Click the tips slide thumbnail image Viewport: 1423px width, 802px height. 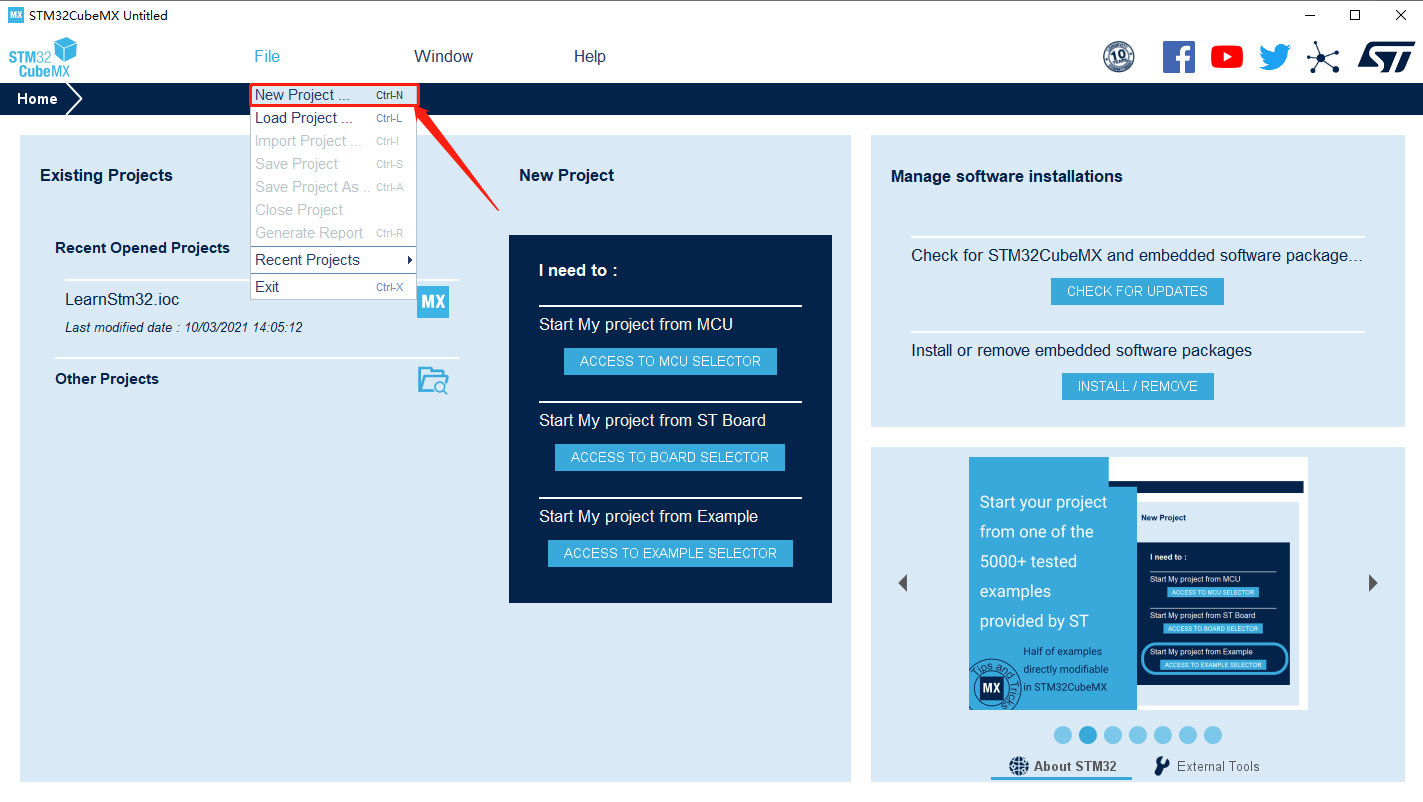point(1138,583)
